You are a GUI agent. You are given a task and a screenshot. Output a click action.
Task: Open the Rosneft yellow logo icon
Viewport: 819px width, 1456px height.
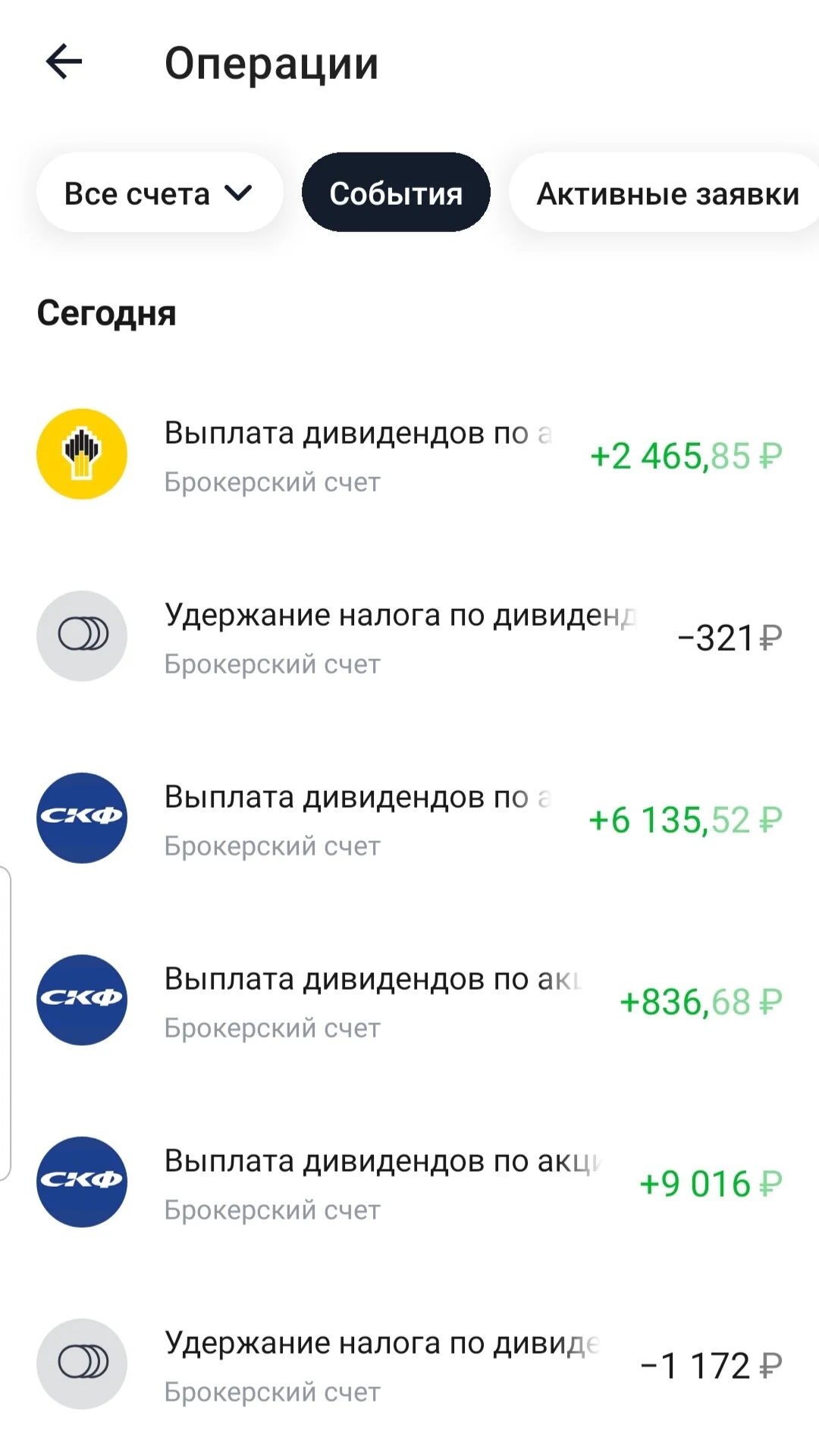coord(82,454)
